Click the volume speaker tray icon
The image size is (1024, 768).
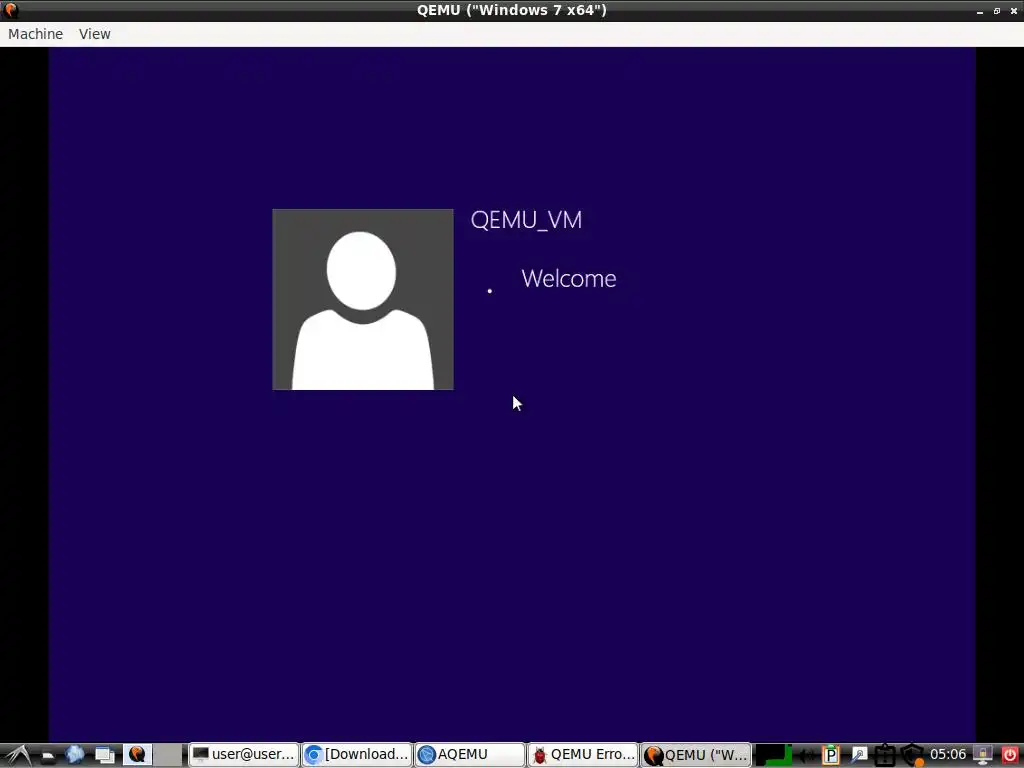click(807, 755)
